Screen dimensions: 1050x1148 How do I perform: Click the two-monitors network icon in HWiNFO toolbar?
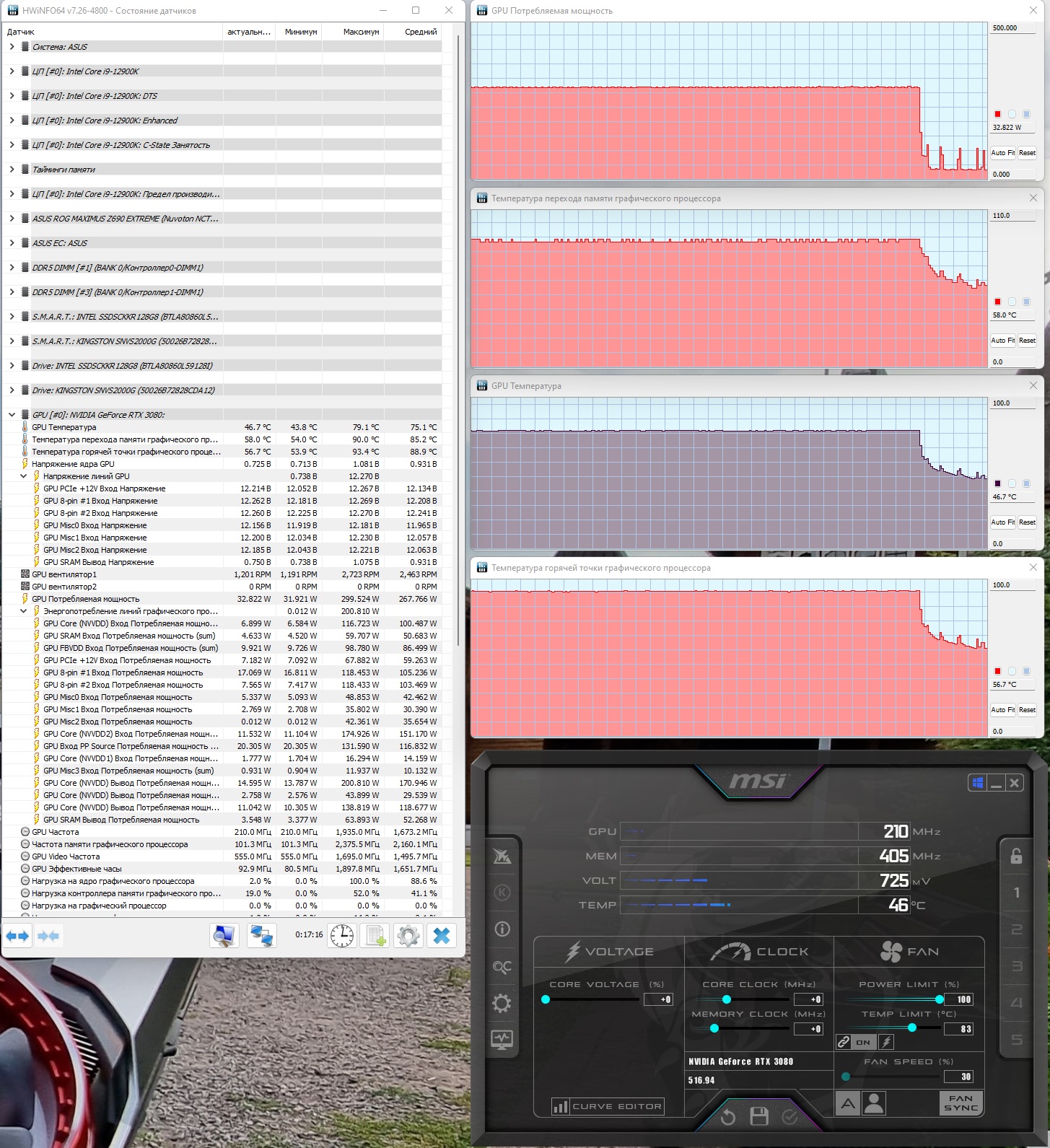coord(261,936)
